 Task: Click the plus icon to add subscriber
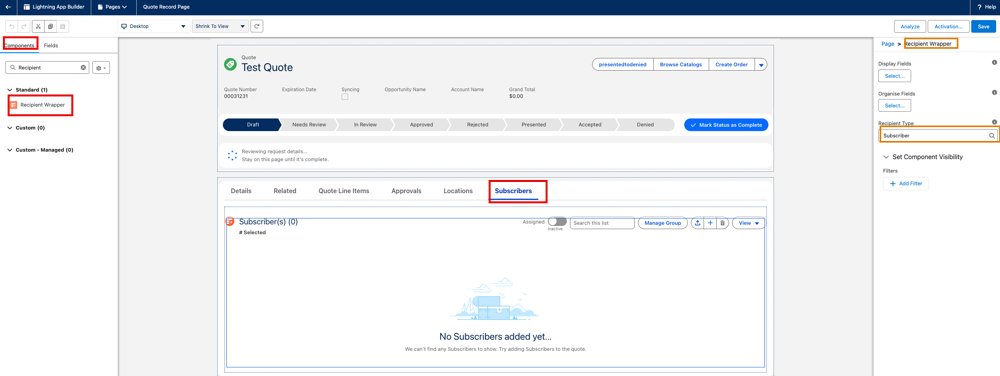pos(710,223)
